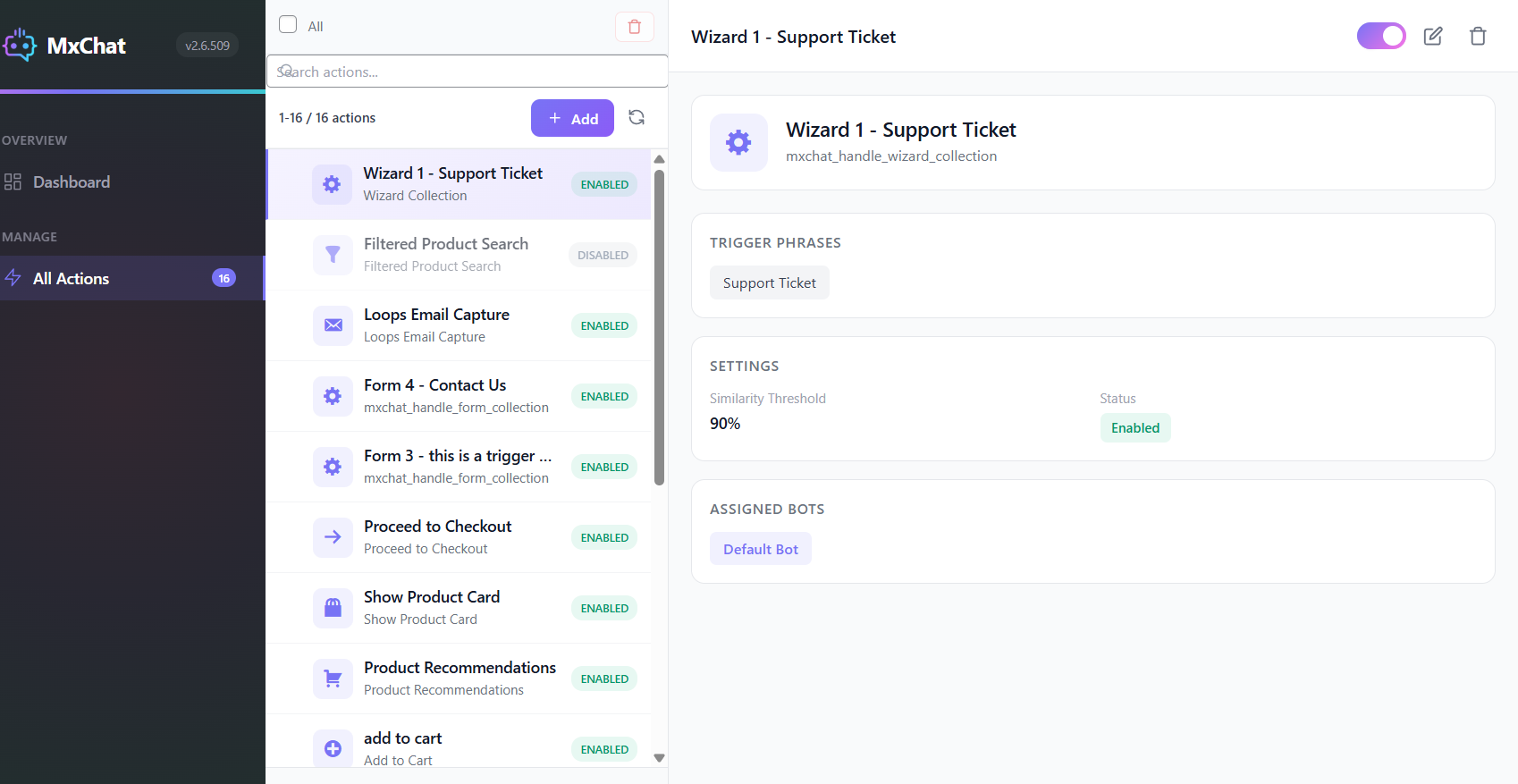The height and width of the screenshot is (784, 1518).
Task: Select the Form 3 - this is a trigger title
Action: click(x=458, y=456)
